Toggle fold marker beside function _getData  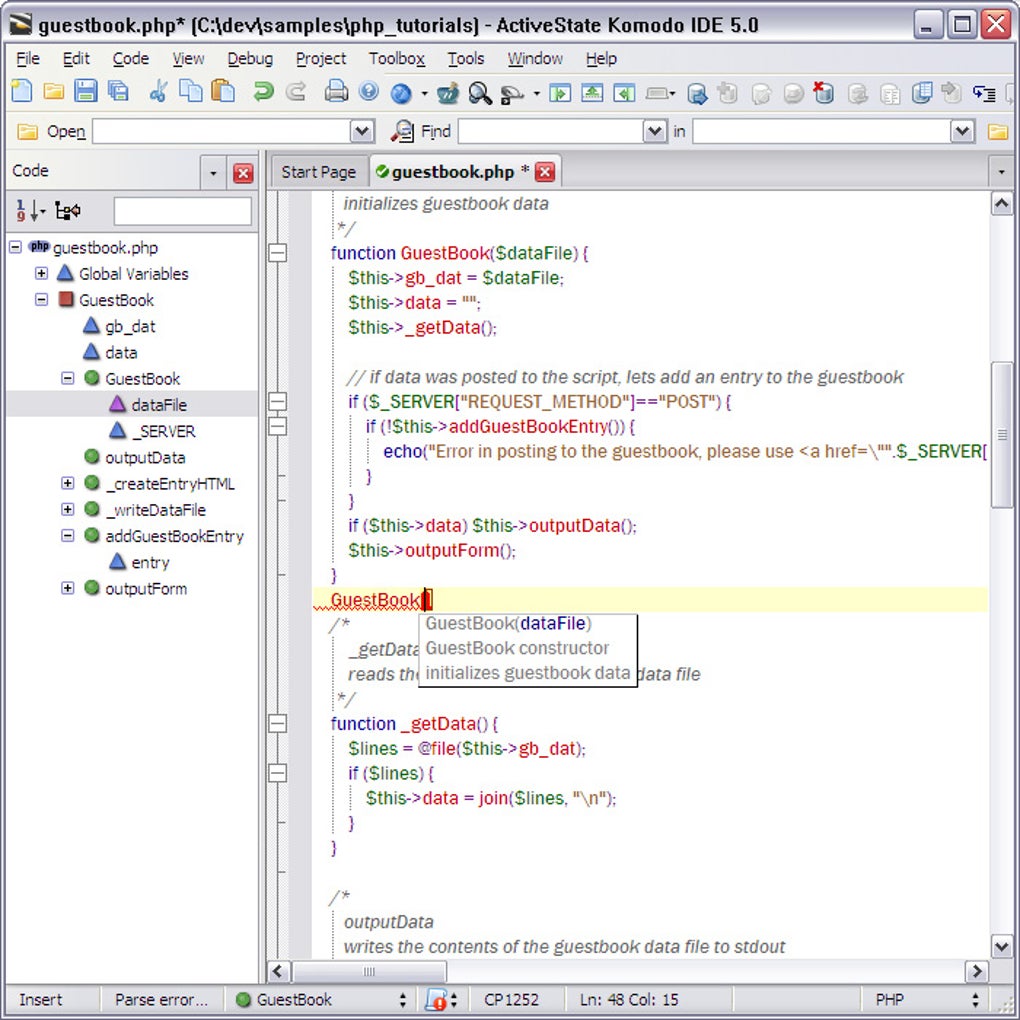(x=278, y=723)
